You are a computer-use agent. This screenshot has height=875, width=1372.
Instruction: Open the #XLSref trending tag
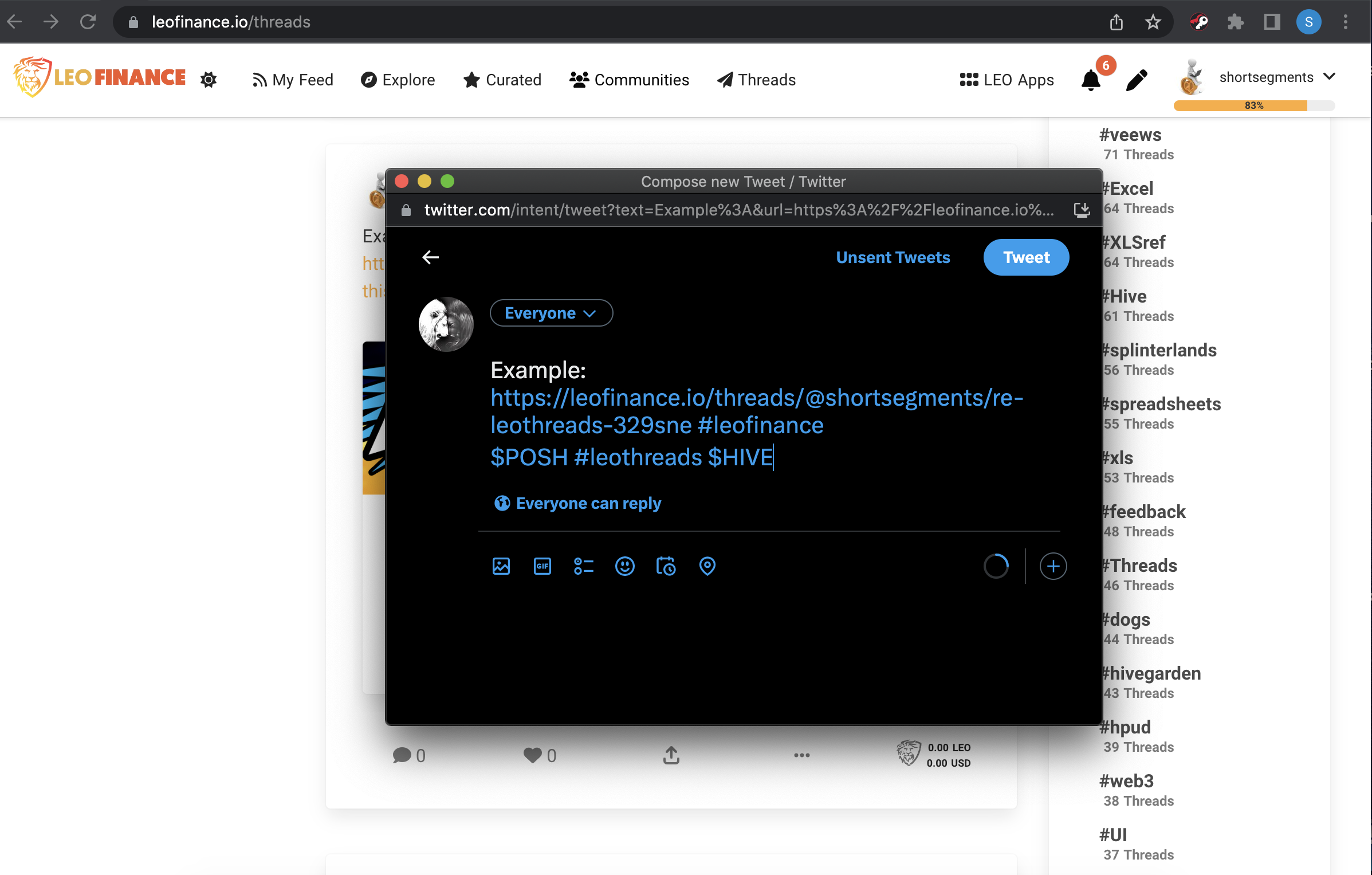(1133, 242)
